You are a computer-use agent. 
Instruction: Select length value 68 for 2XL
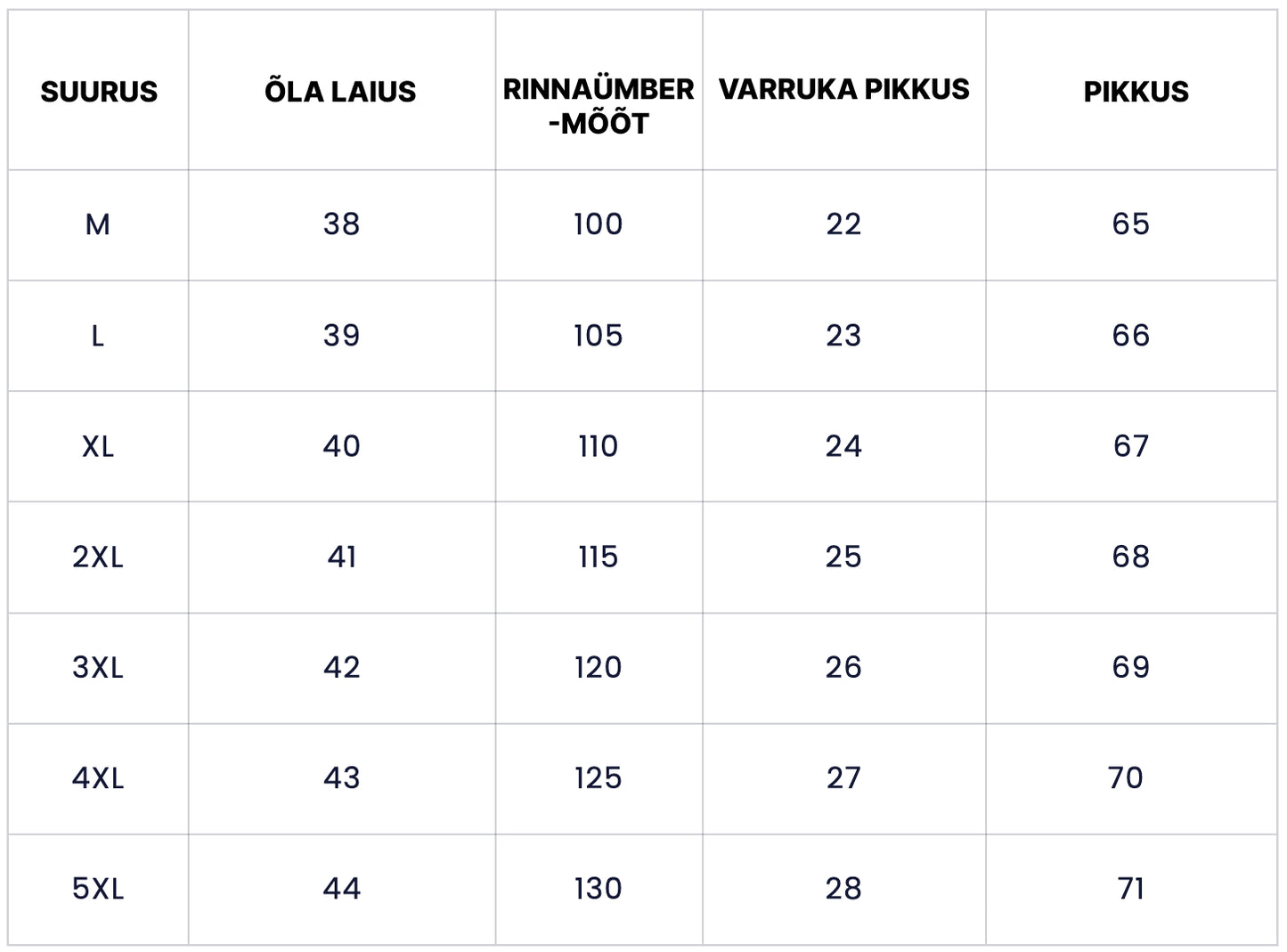tap(1131, 557)
